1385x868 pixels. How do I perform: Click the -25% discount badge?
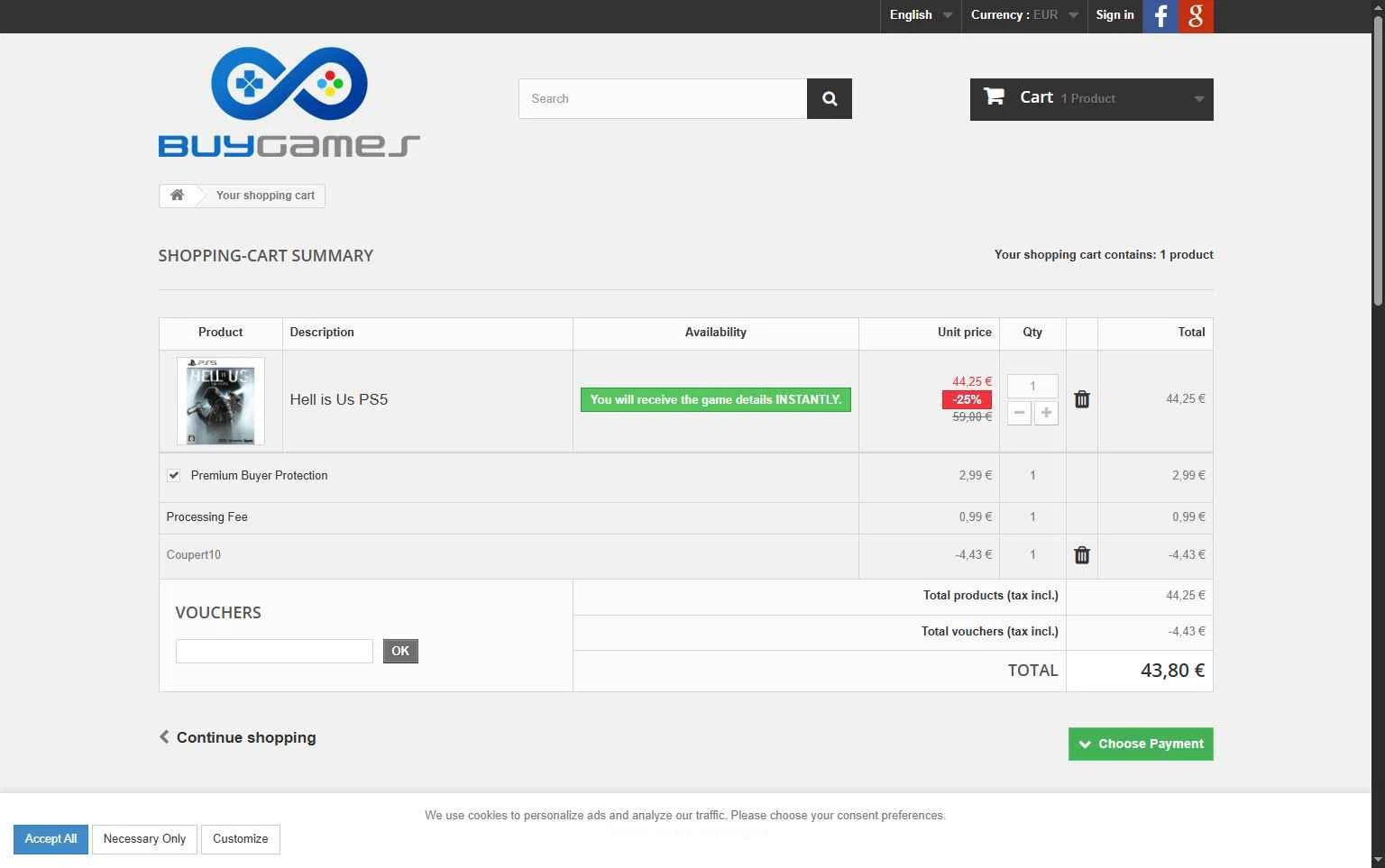tap(967, 399)
